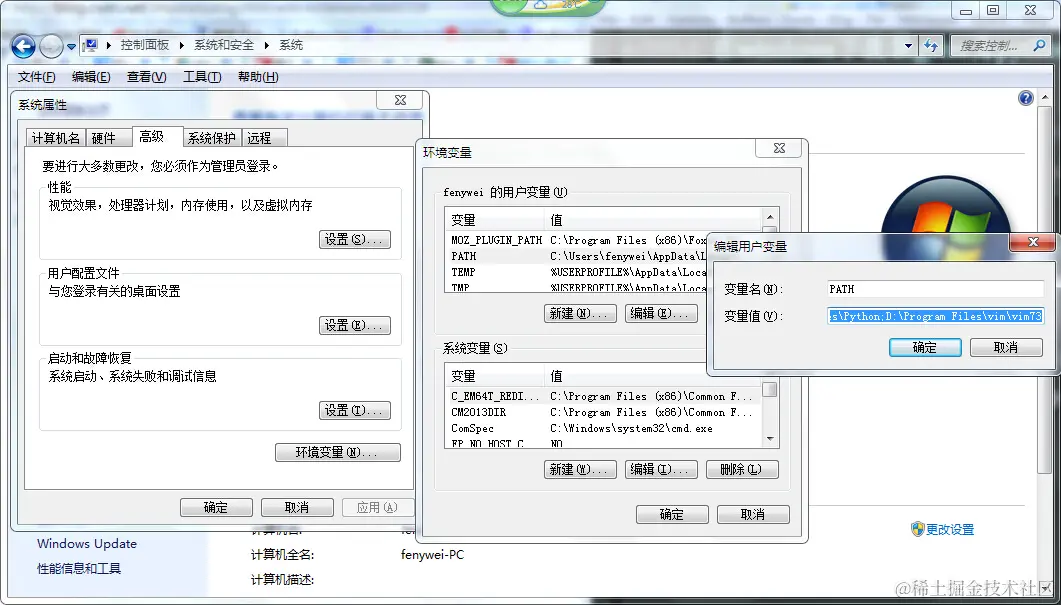1061x605 pixels.
Task: Click the Refresh icon beside the address bar
Action: pos(932,46)
